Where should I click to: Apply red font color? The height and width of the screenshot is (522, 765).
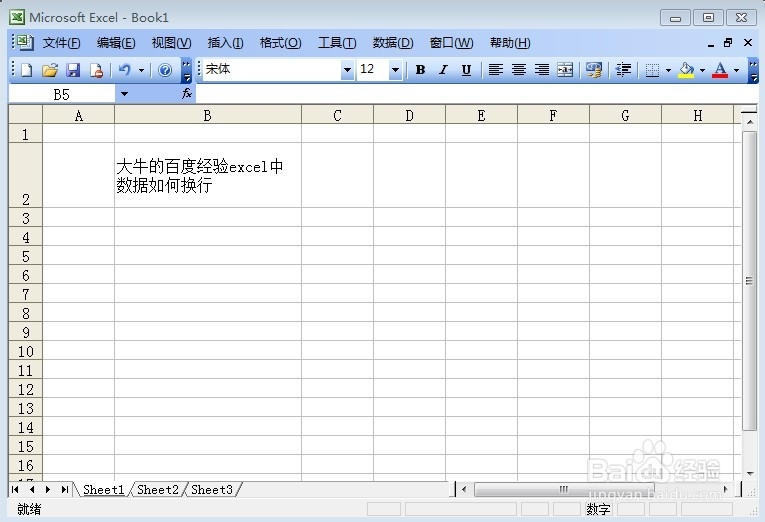(720, 70)
